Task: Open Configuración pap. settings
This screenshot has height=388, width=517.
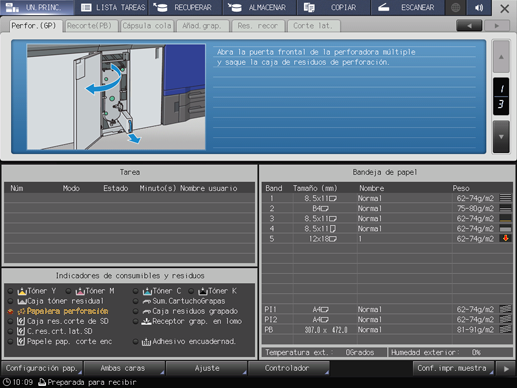Action: click(x=42, y=368)
